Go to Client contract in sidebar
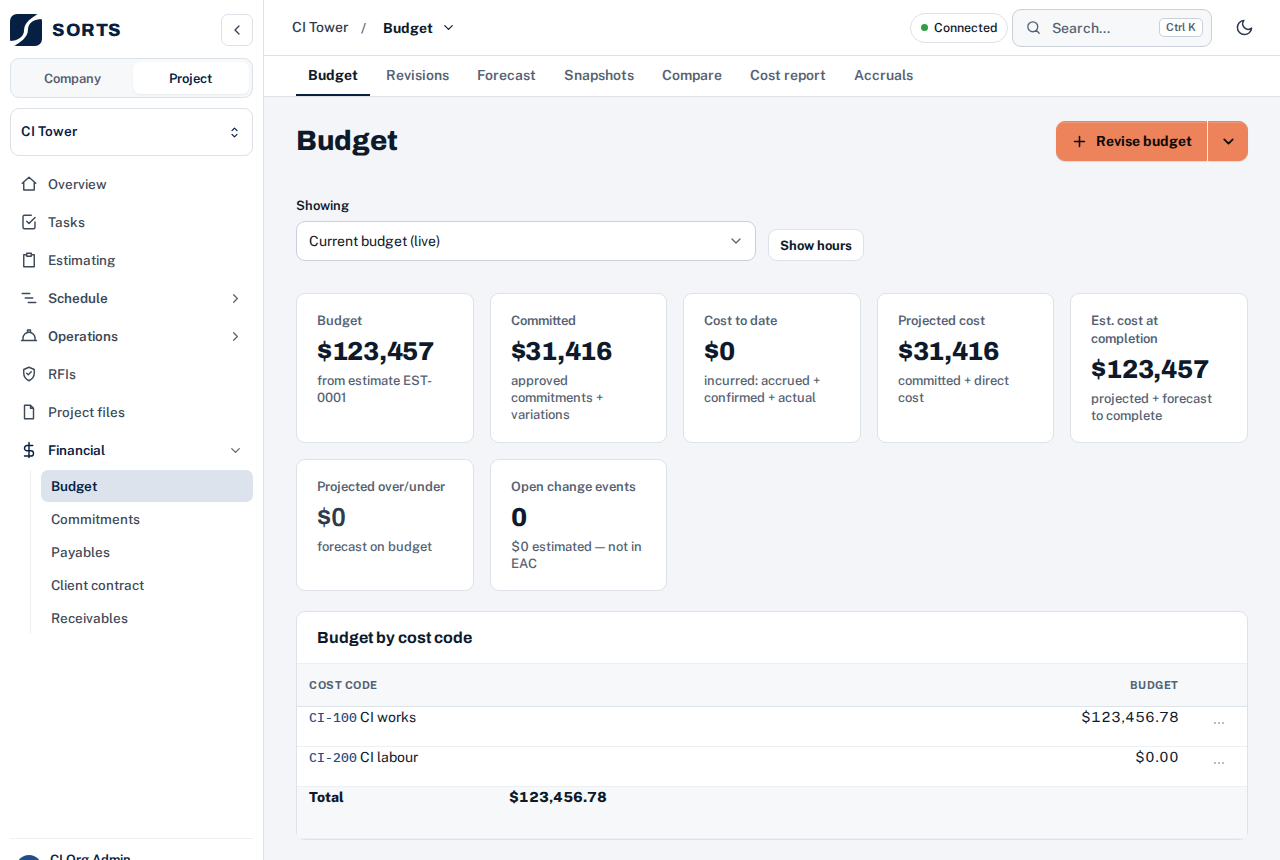 [146, 585]
